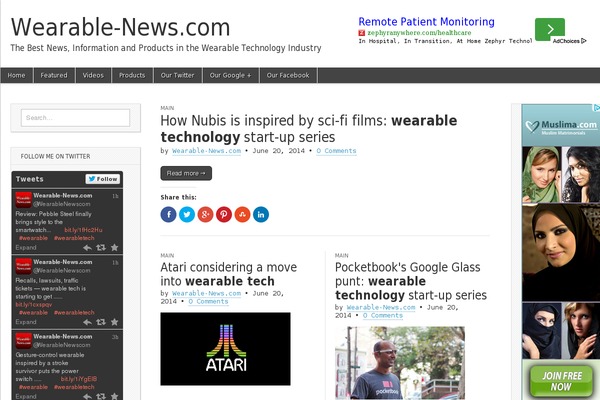The image size is (600, 400).
Task: Open 0 Comments on Atari article
Action: (x=208, y=302)
